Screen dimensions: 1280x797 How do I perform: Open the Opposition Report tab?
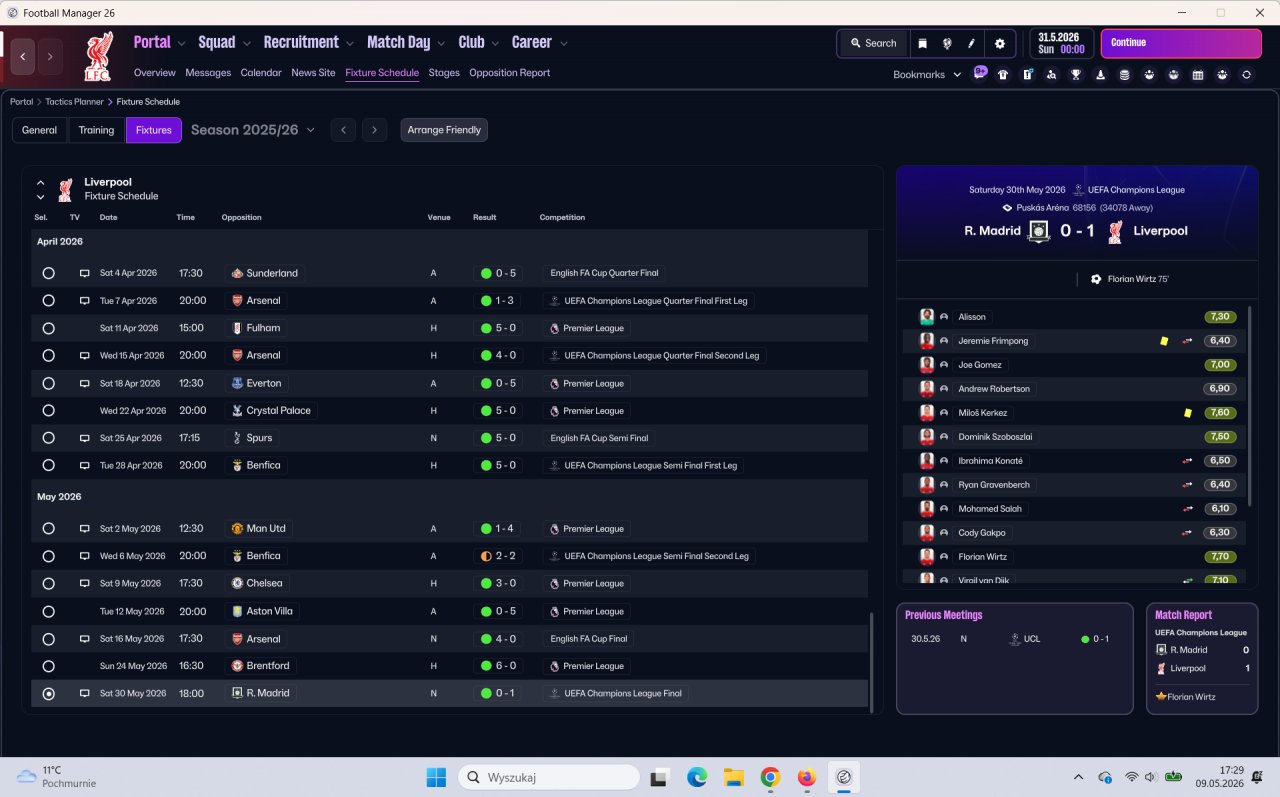pos(510,73)
